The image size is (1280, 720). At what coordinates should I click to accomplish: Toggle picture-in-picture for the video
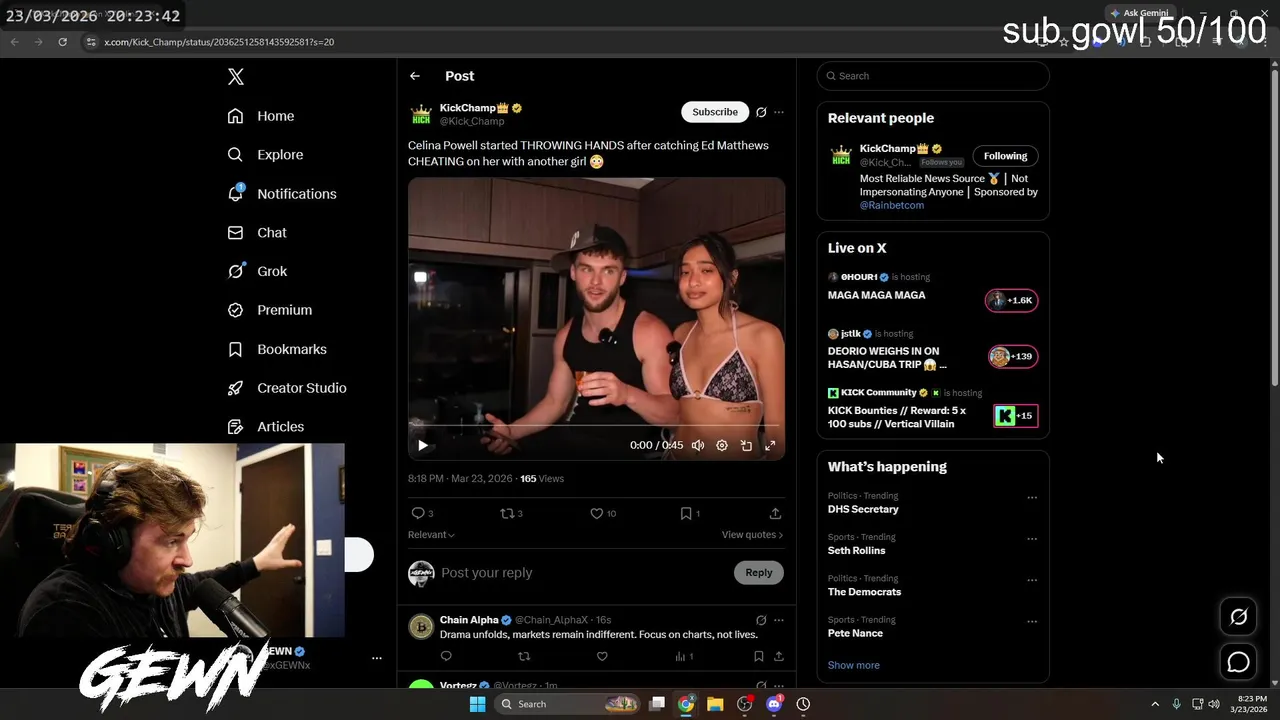point(746,446)
